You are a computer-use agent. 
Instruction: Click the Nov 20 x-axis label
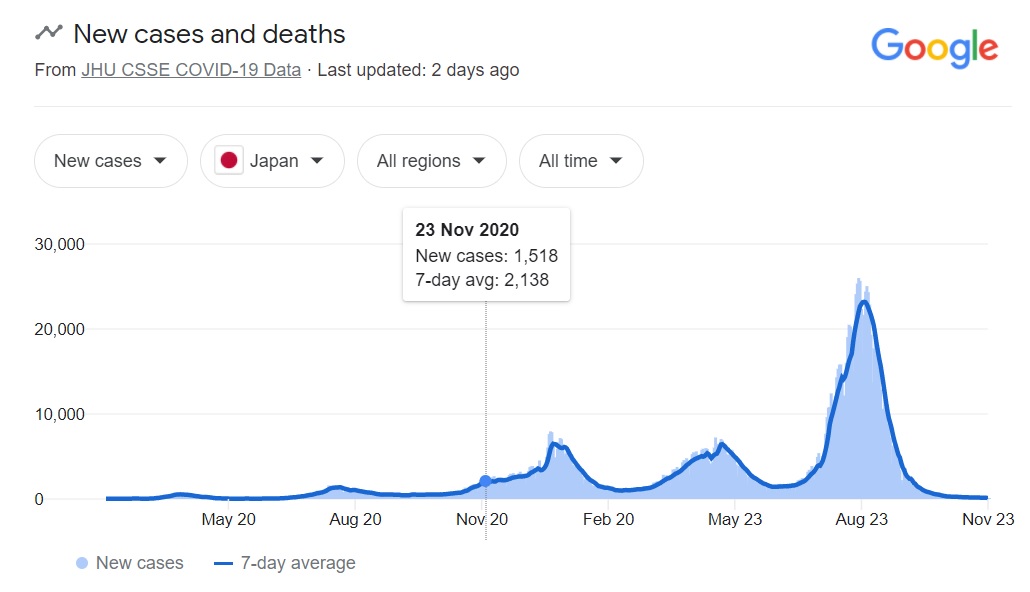482,520
